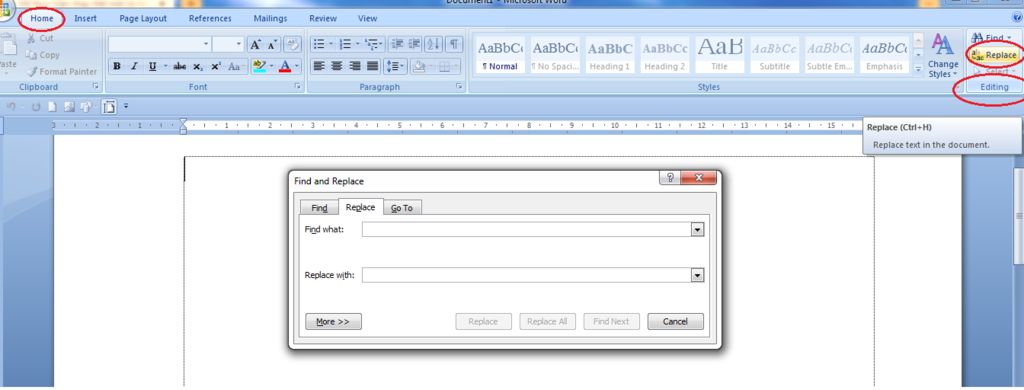Open the View ribbon tab
Viewport: 1024px width, 390px height.
[x=368, y=18]
